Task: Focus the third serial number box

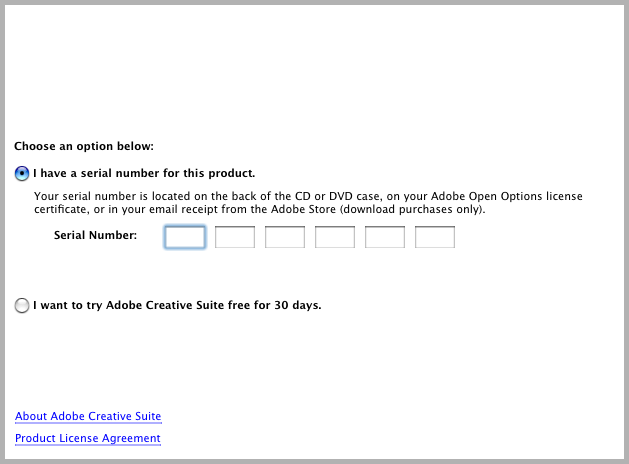Action: (285, 237)
